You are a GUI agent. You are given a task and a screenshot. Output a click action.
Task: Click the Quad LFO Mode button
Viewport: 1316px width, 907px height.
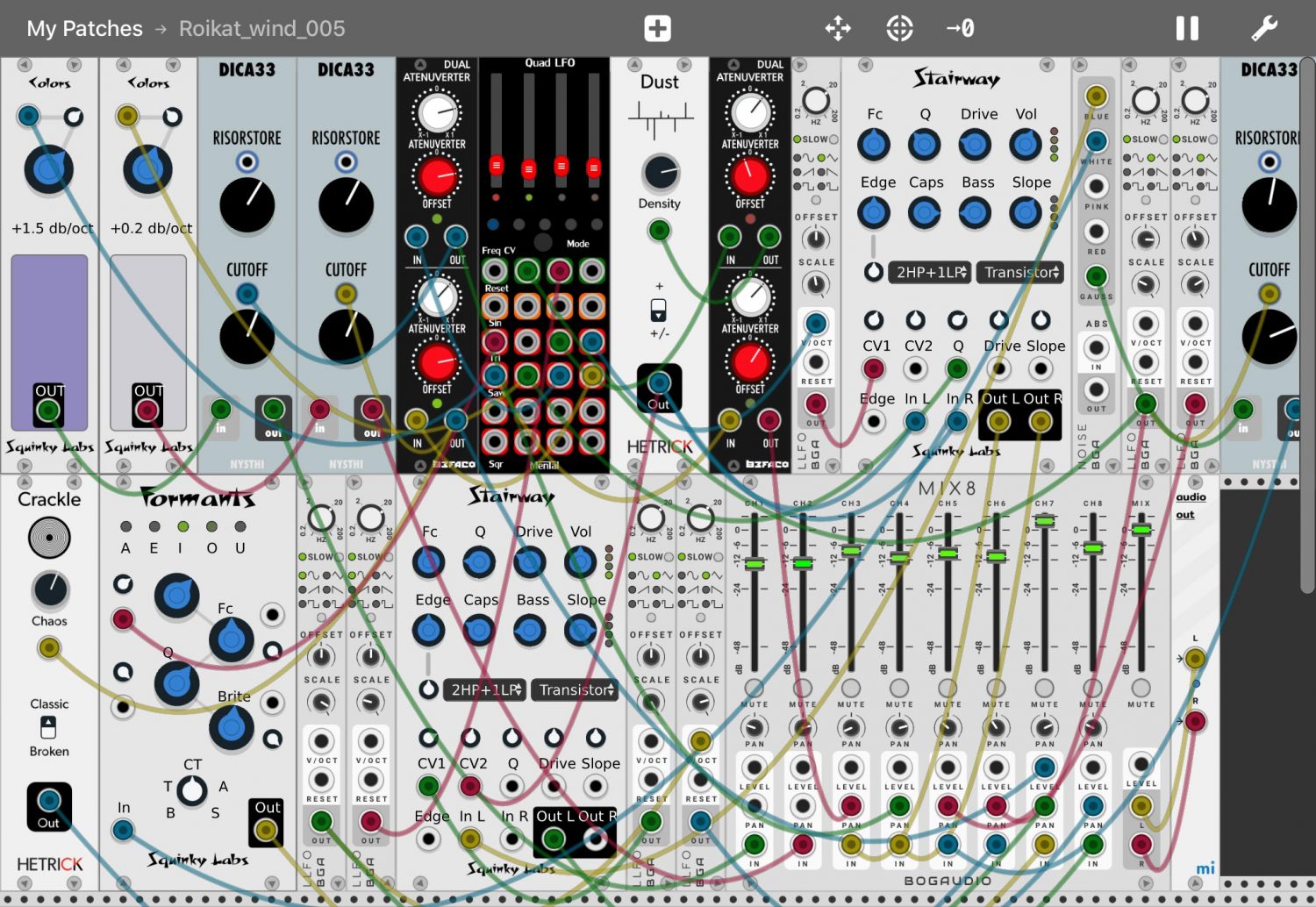pos(543,243)
